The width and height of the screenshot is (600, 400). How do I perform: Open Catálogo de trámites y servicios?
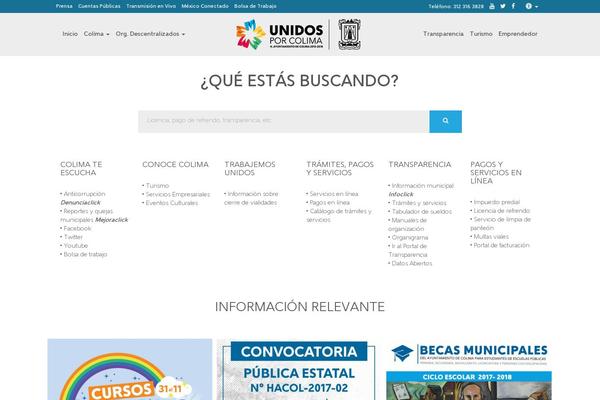tap(339, 216)
